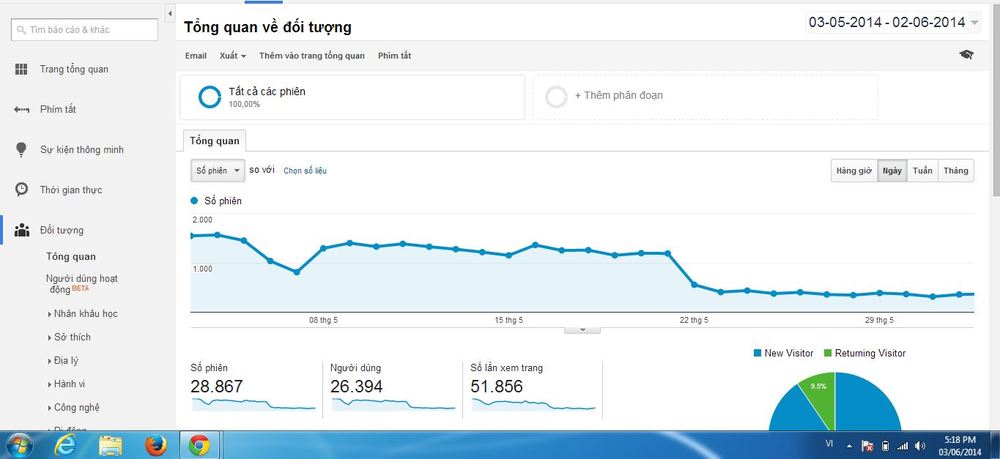The height and width of the screenshot is (459, 1000).
Task: Expand Nhân khẩu học in sidebar
Action: tap(82, 314)
